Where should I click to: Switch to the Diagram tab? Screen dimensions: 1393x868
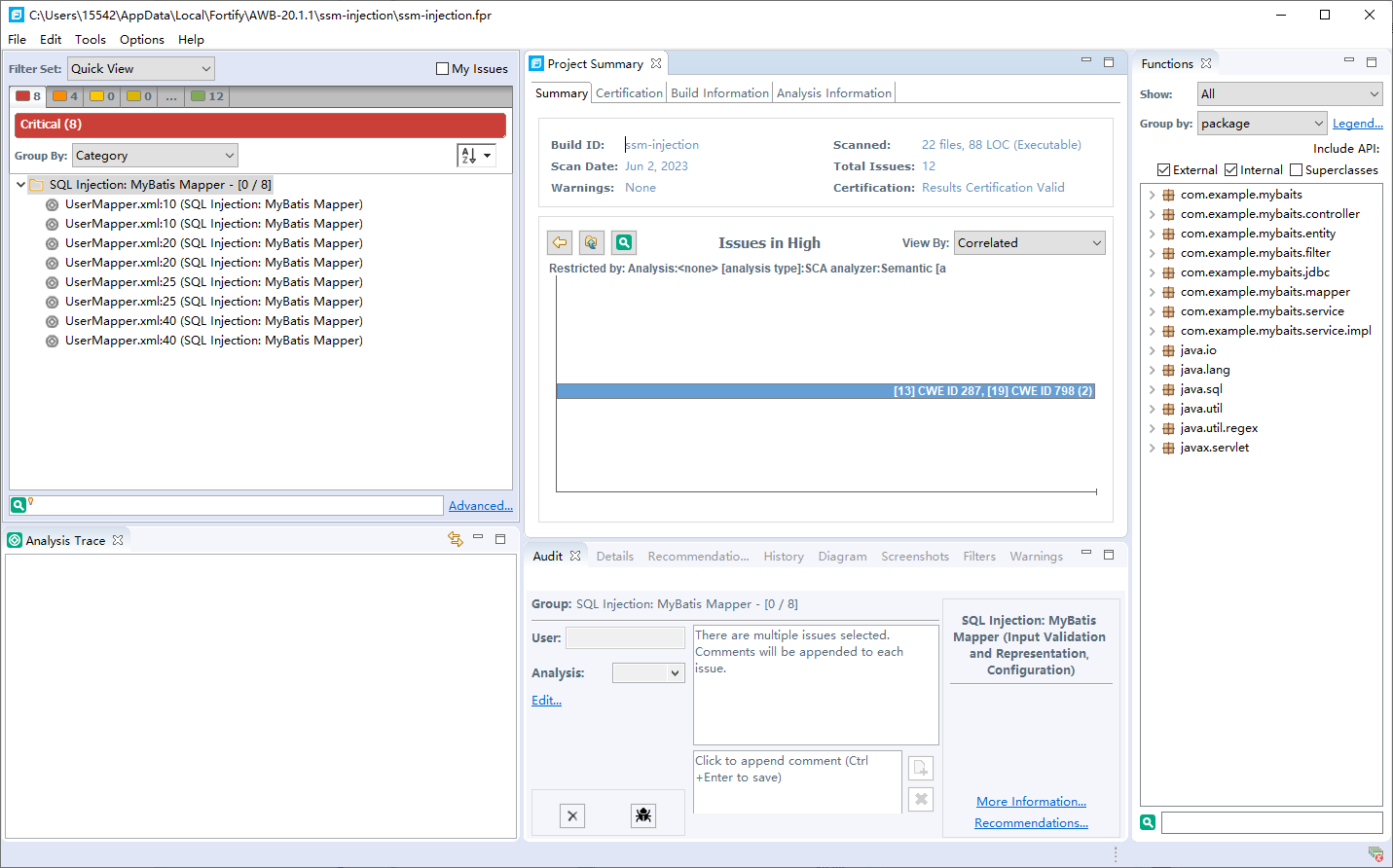842,557
